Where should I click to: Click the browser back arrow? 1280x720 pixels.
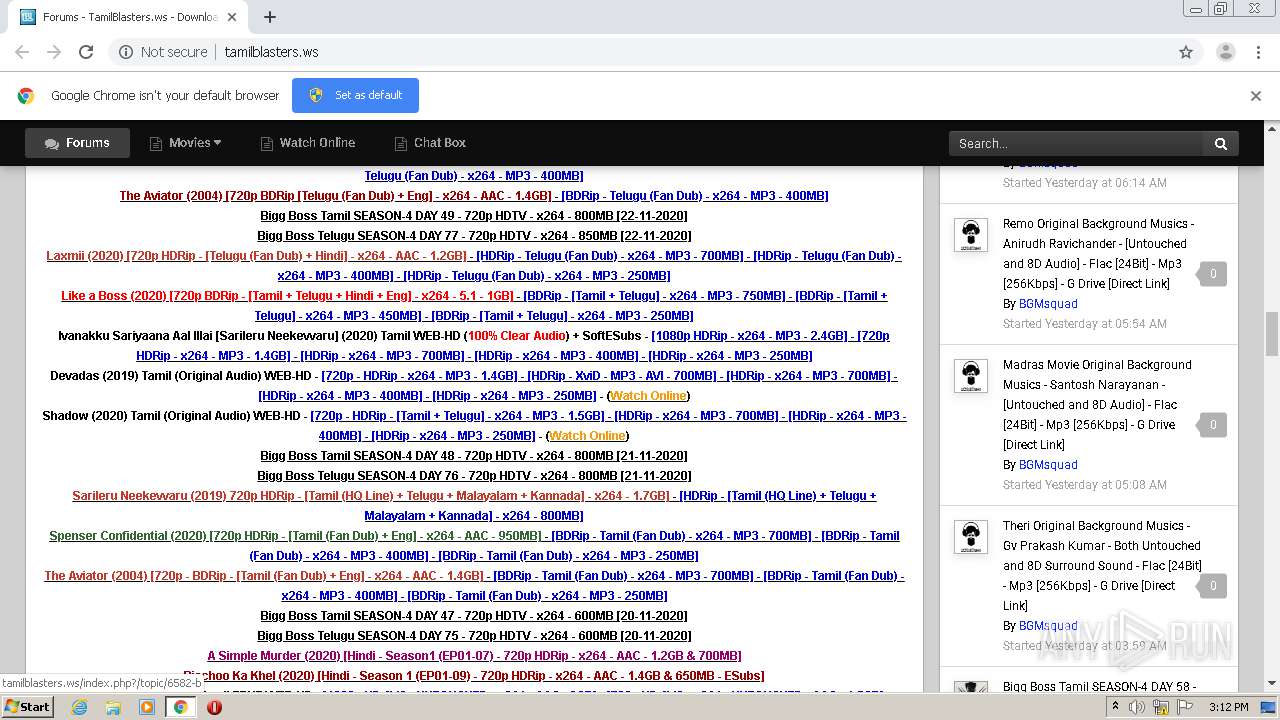22,52
